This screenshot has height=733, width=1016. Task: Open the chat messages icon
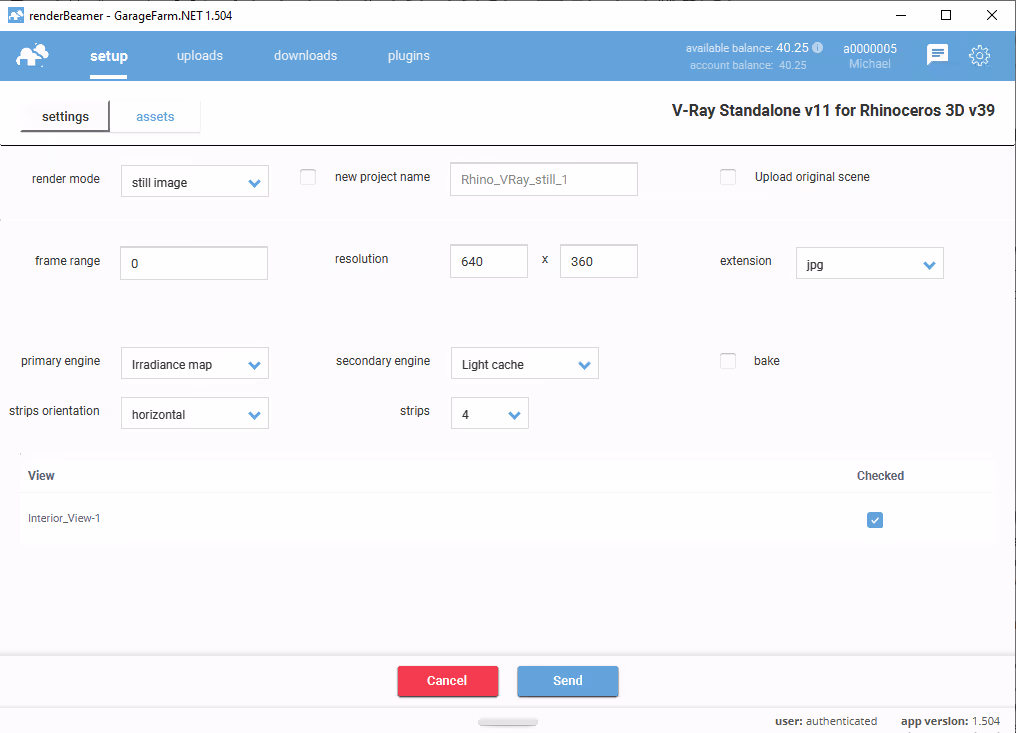(937, 55)
